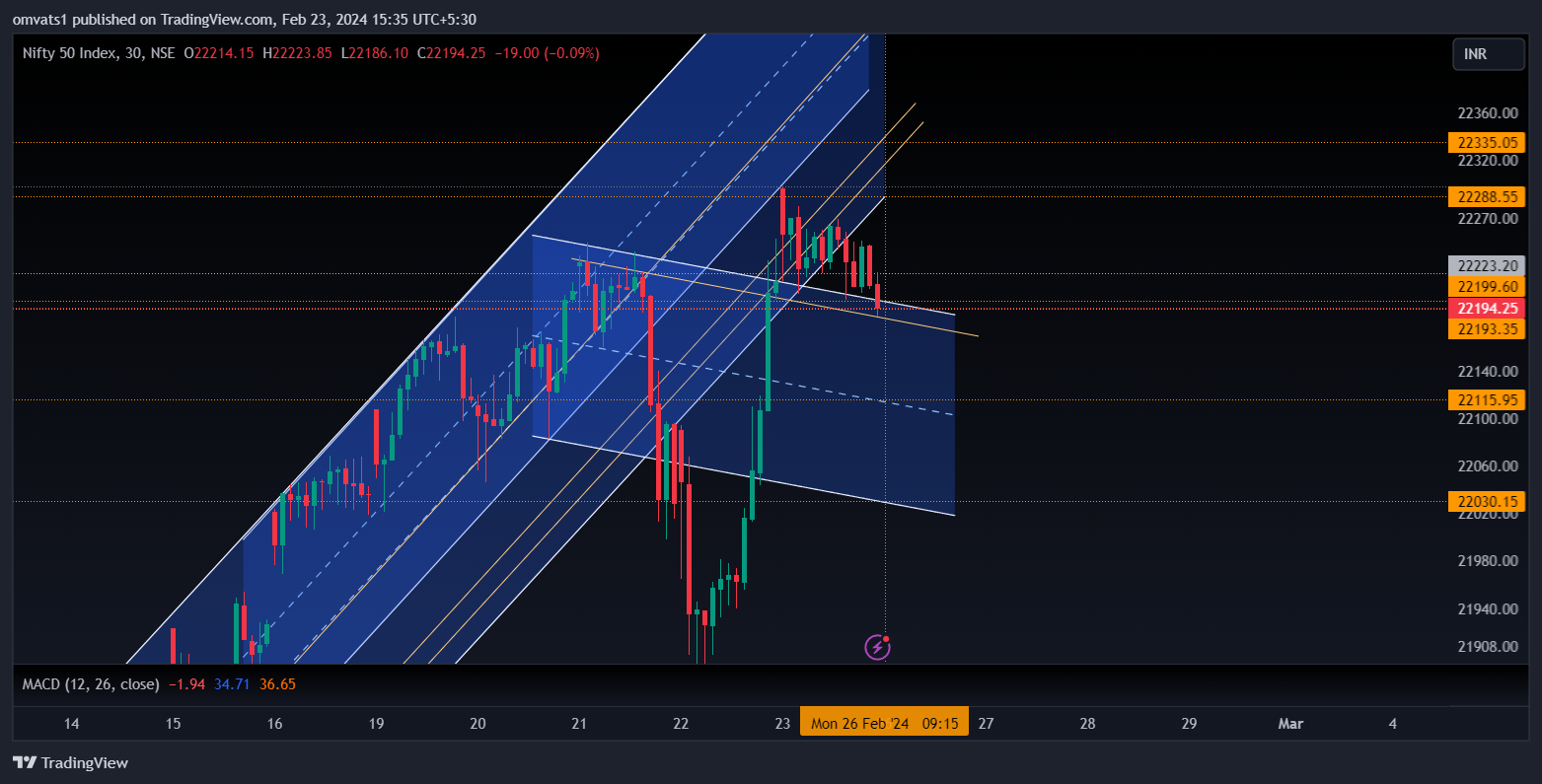1542x784 pixels.
Task: Click the orange signal value 36.65
Action: (x=277, y=683)
